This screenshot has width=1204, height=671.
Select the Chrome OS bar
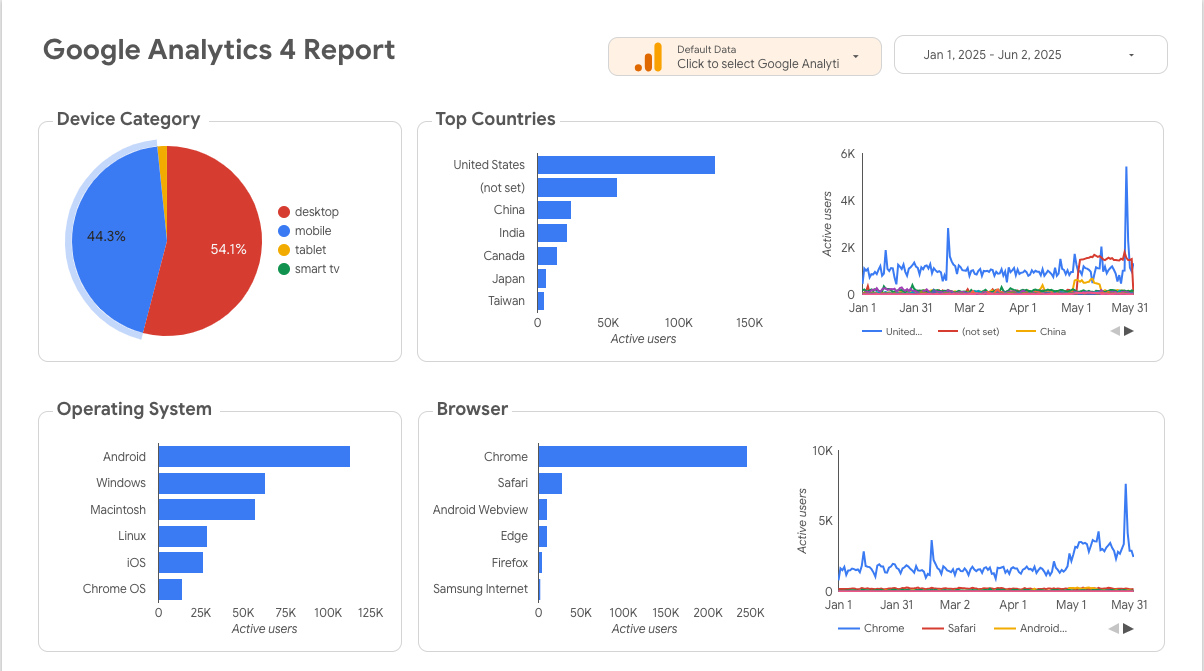pyautogui.click(x=170, y=589)
